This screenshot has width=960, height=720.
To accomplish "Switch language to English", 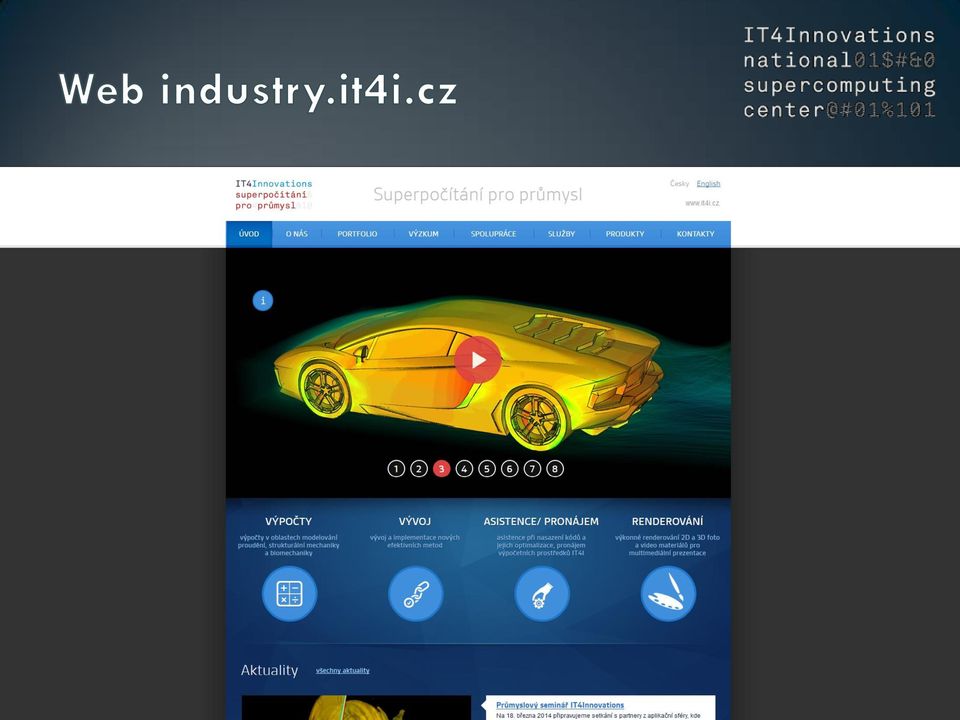I will [x=708, y=184].
